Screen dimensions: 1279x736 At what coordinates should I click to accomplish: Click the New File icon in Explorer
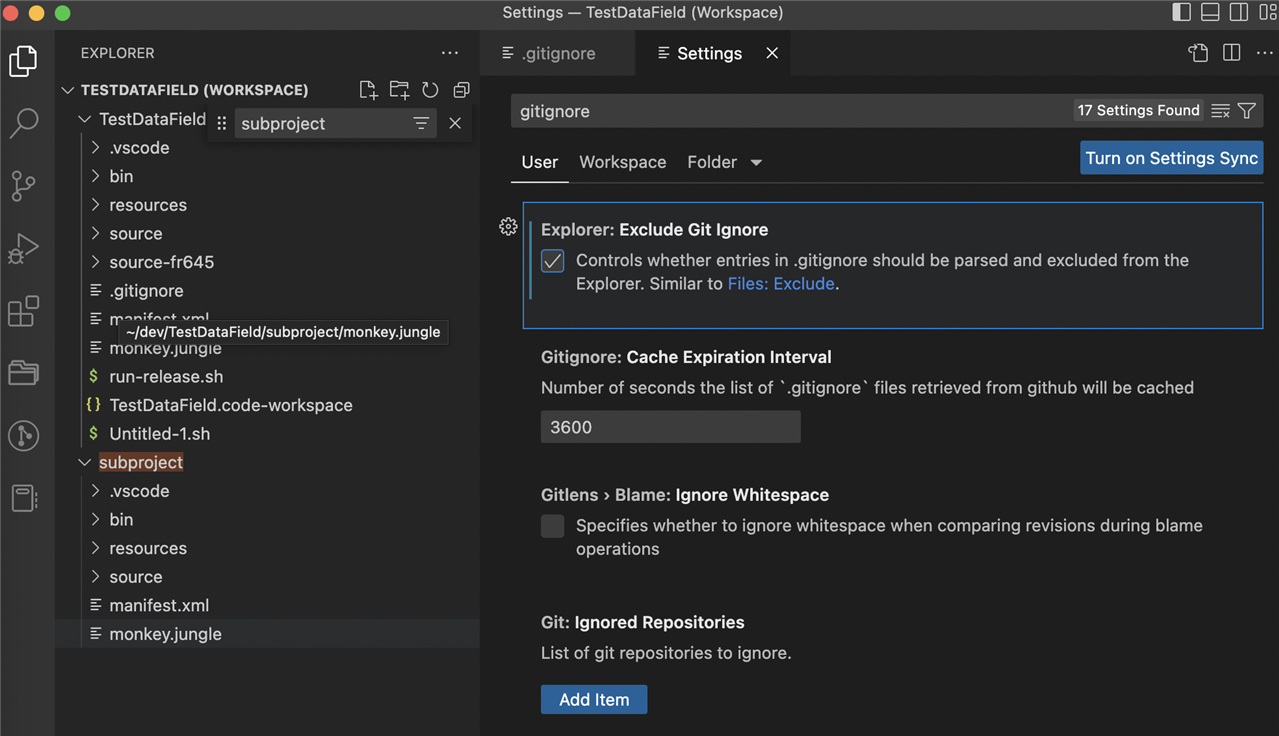[x=368, y=90]
